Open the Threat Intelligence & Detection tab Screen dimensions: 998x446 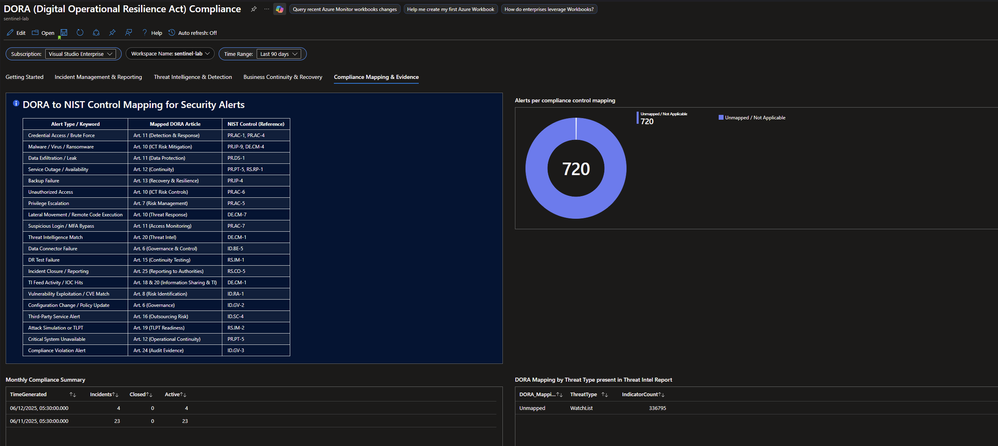tap(193, 77)
